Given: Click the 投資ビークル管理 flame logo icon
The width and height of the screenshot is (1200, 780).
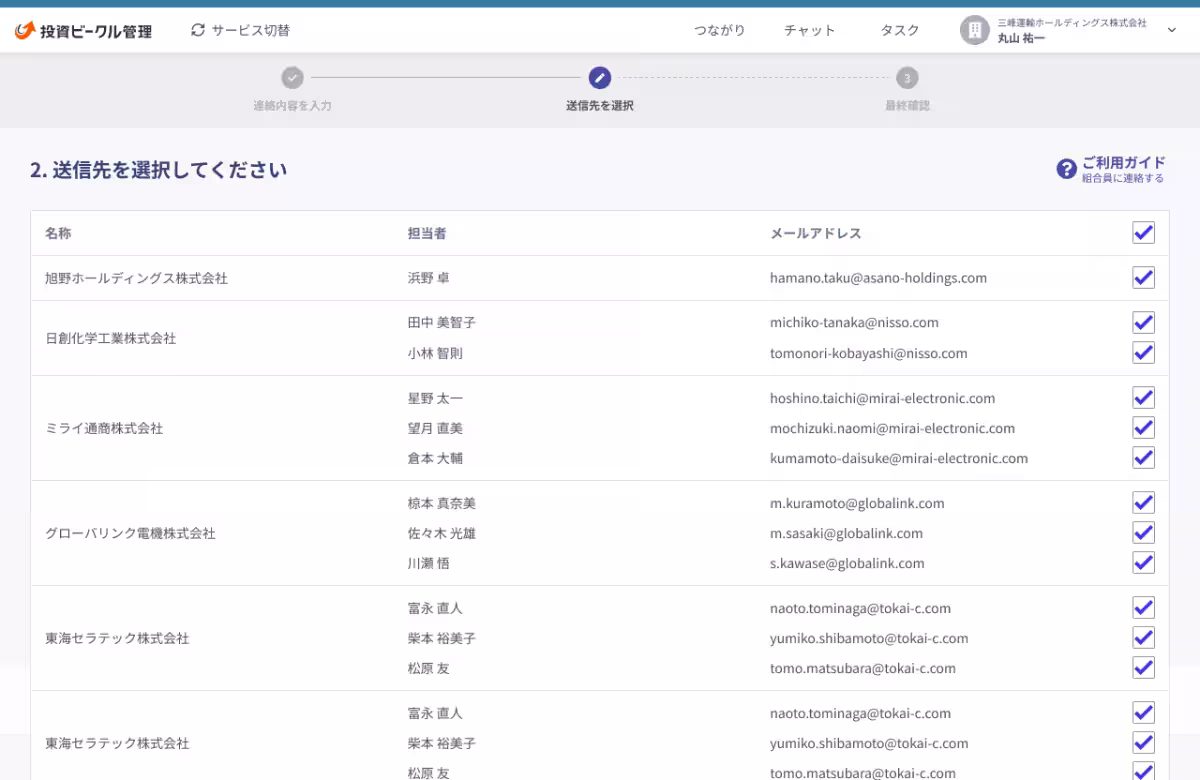Looking at the screenshot, I should pos(25,31).
